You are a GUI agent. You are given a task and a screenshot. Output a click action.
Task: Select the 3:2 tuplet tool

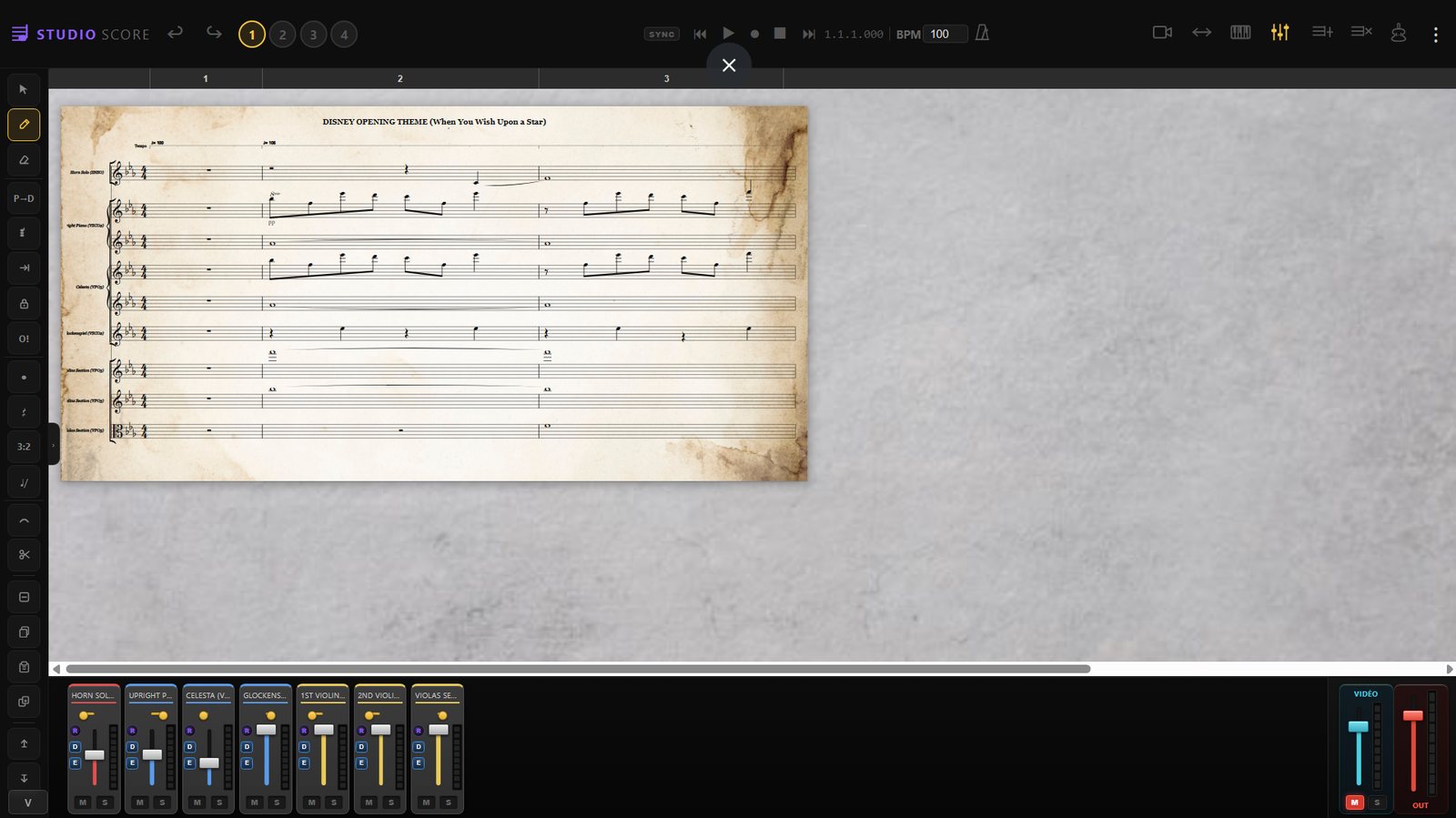point(24,447)
